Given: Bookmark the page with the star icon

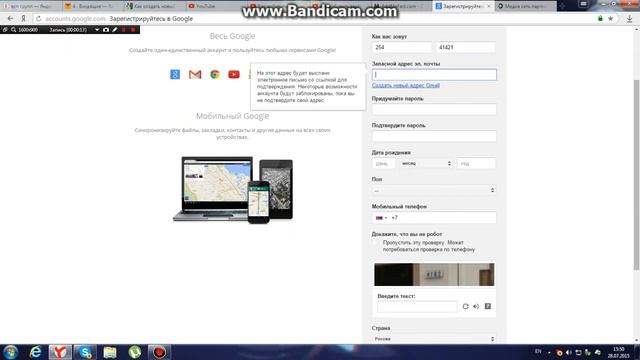Looking at the screenshot, I should pos(610,18).
